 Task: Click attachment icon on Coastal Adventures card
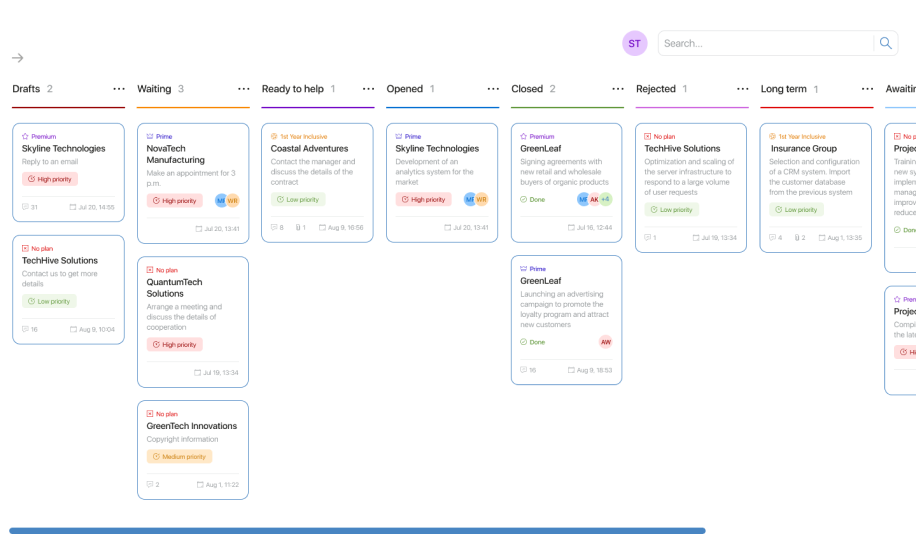[297, 227]
